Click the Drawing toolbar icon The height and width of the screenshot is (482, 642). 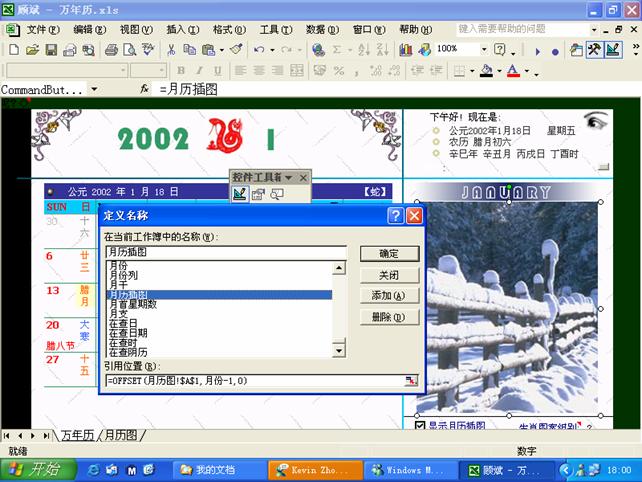point(425,50)
